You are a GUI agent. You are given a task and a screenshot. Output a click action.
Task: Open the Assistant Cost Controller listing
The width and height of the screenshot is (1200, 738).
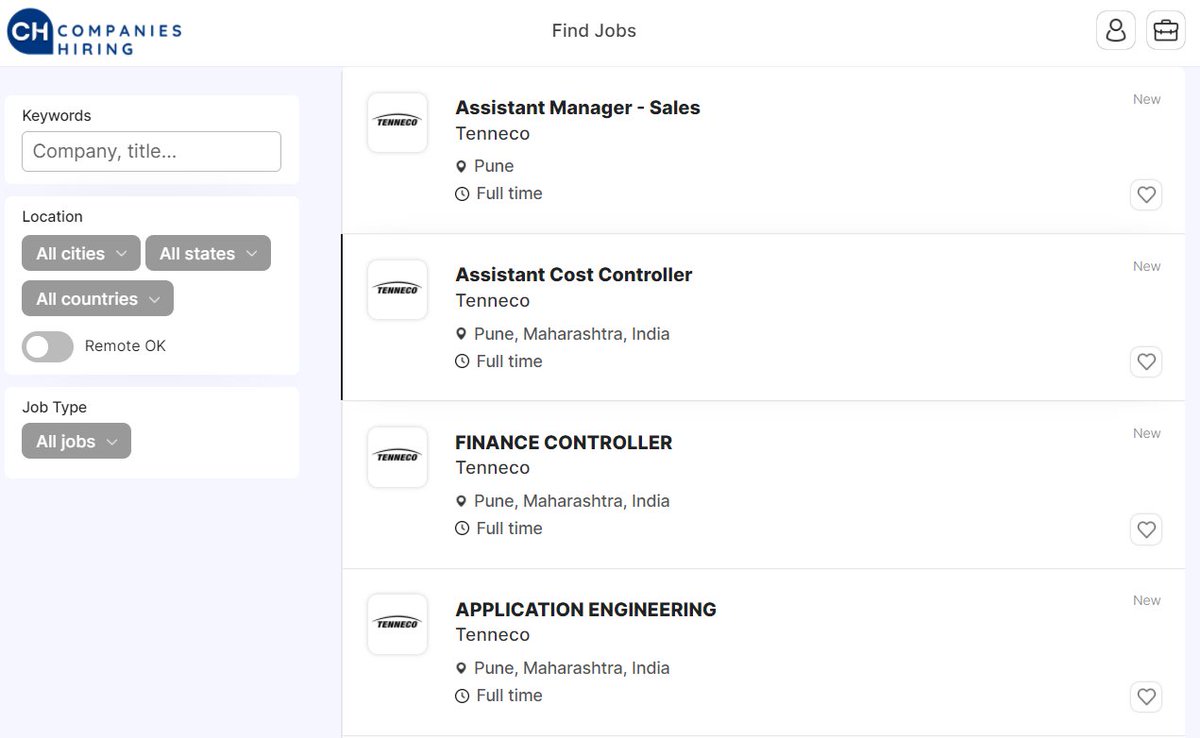click(574, 274)
